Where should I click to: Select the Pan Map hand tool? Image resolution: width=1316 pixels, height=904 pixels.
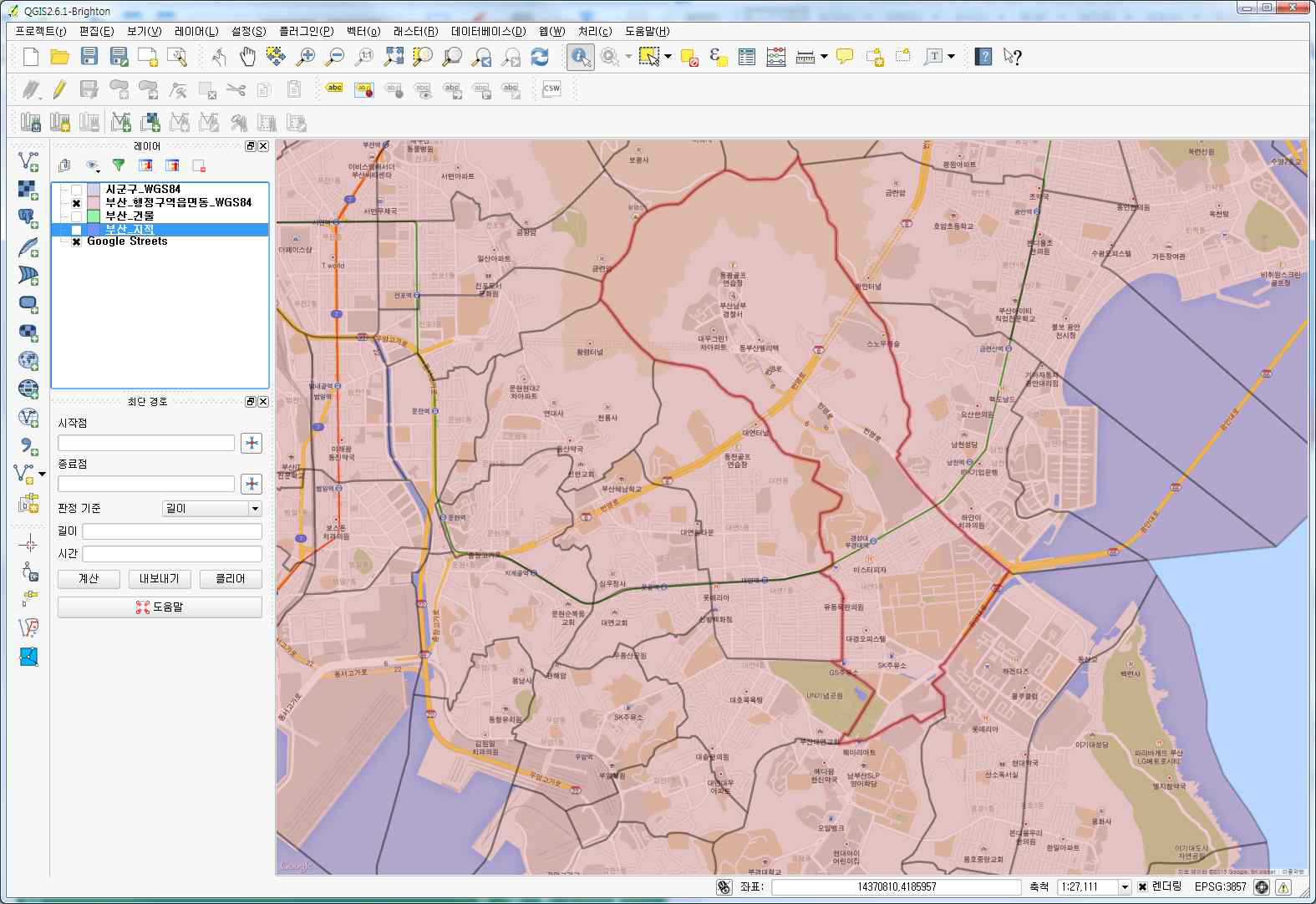(x=247, y=57)
